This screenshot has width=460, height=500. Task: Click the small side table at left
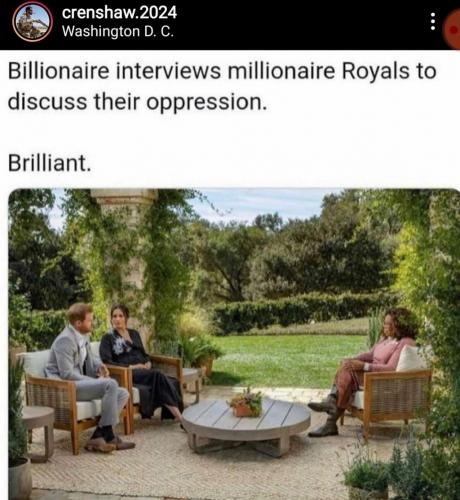(x=38, y=432)
